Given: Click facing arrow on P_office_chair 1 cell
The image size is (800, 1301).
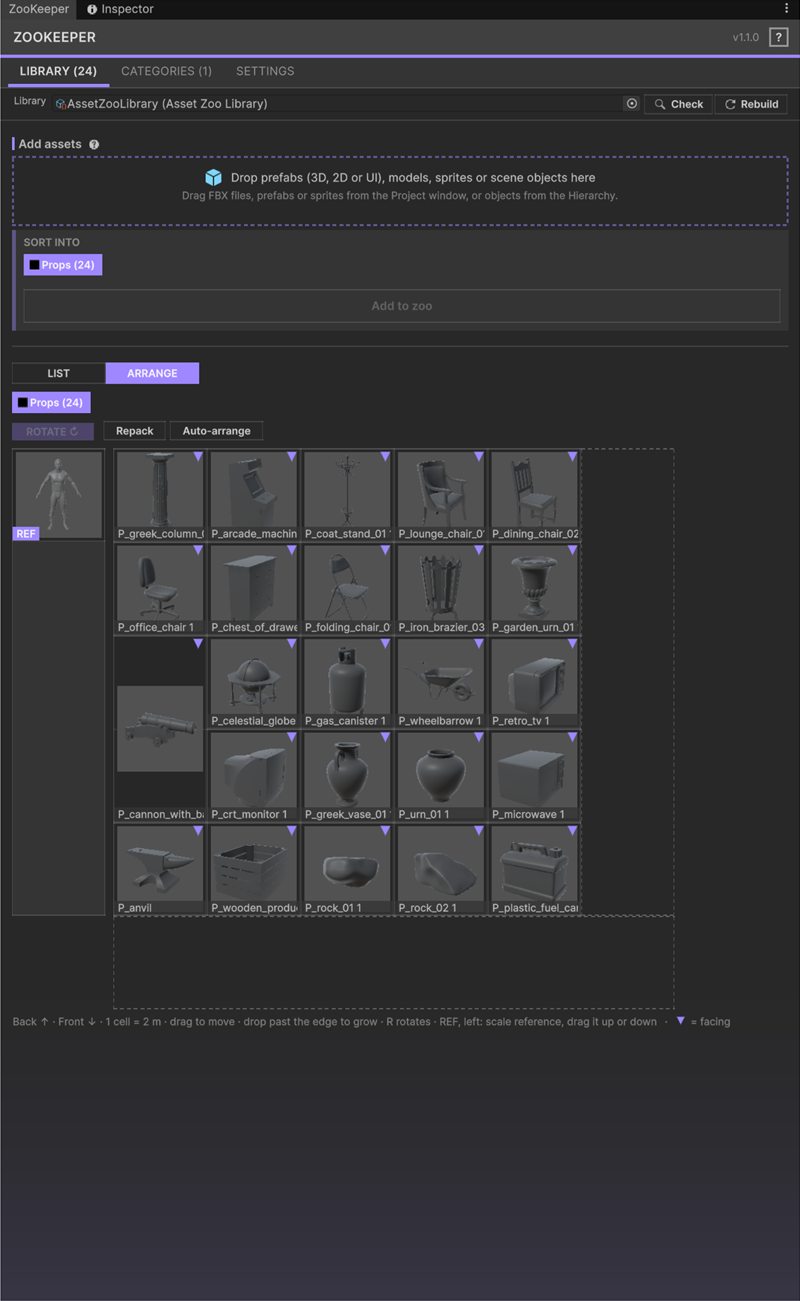Looking at the screenshot, I should [198, 550].
